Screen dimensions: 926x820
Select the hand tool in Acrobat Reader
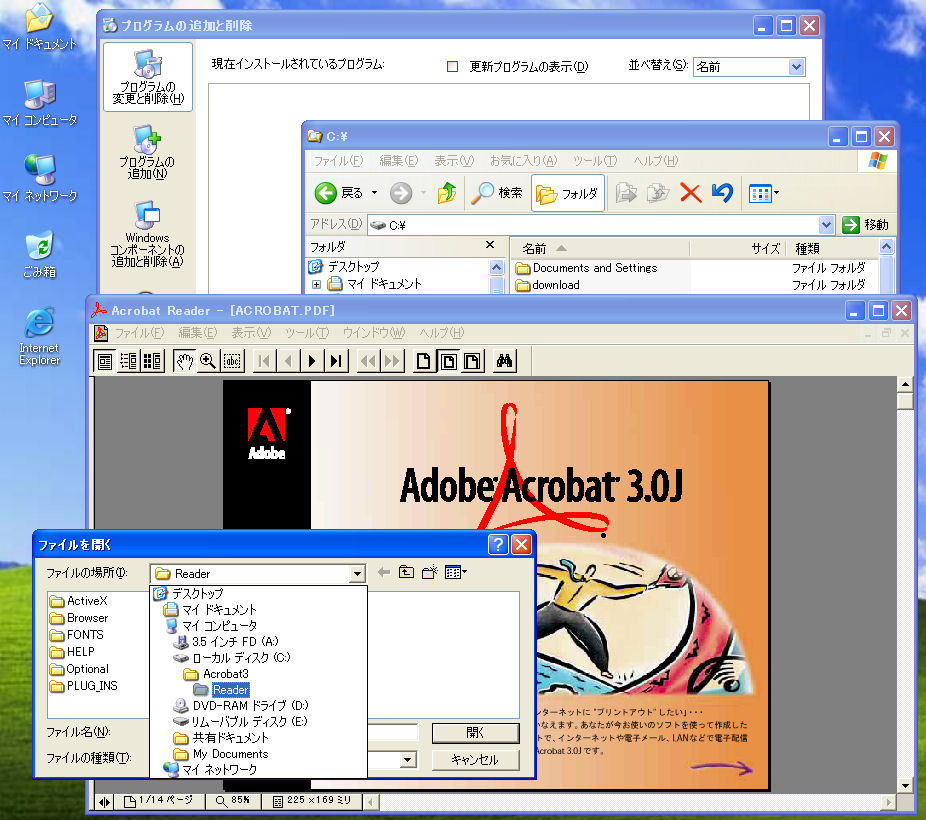tap(184, 361)
